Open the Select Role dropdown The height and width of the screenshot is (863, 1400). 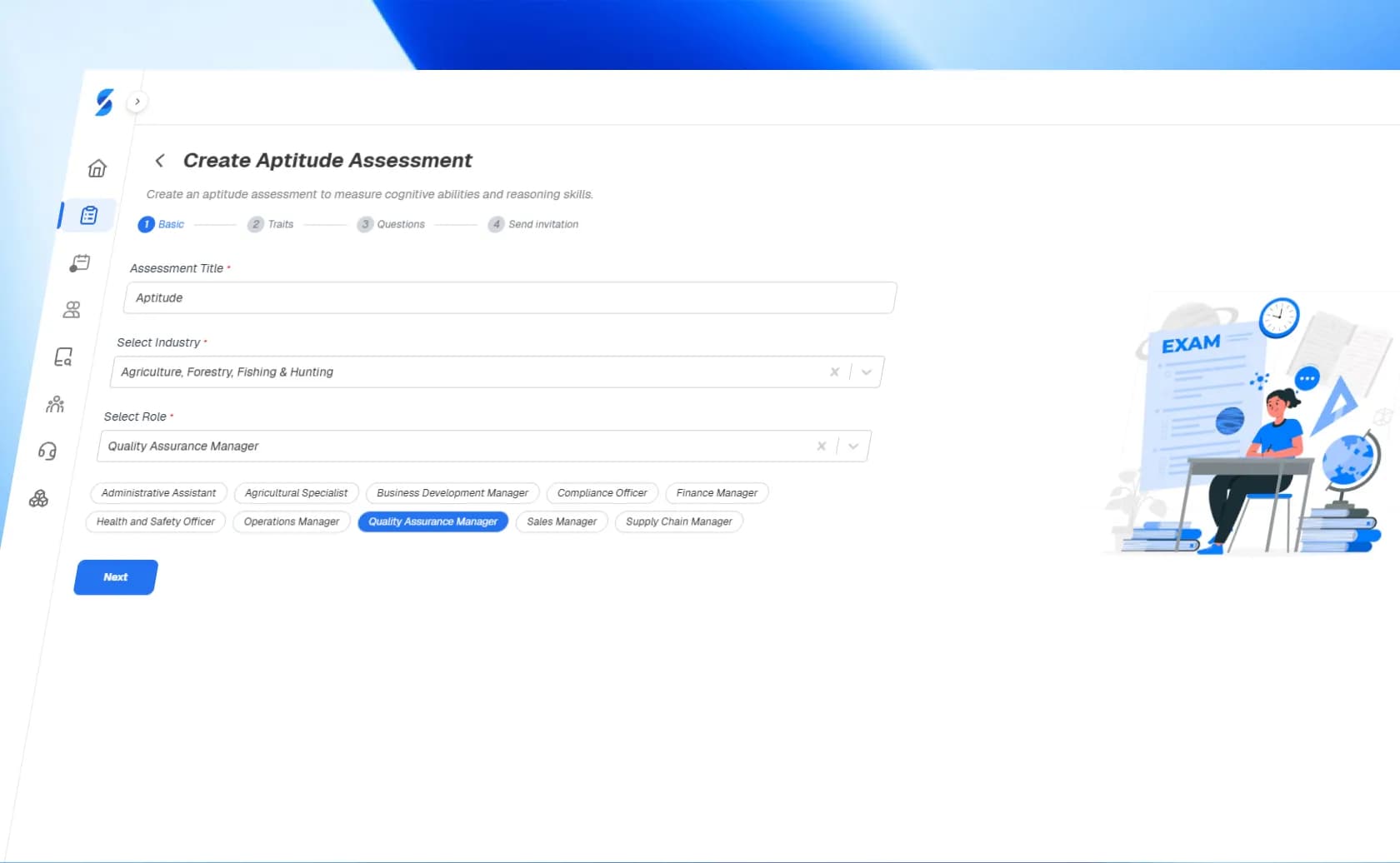852,446
